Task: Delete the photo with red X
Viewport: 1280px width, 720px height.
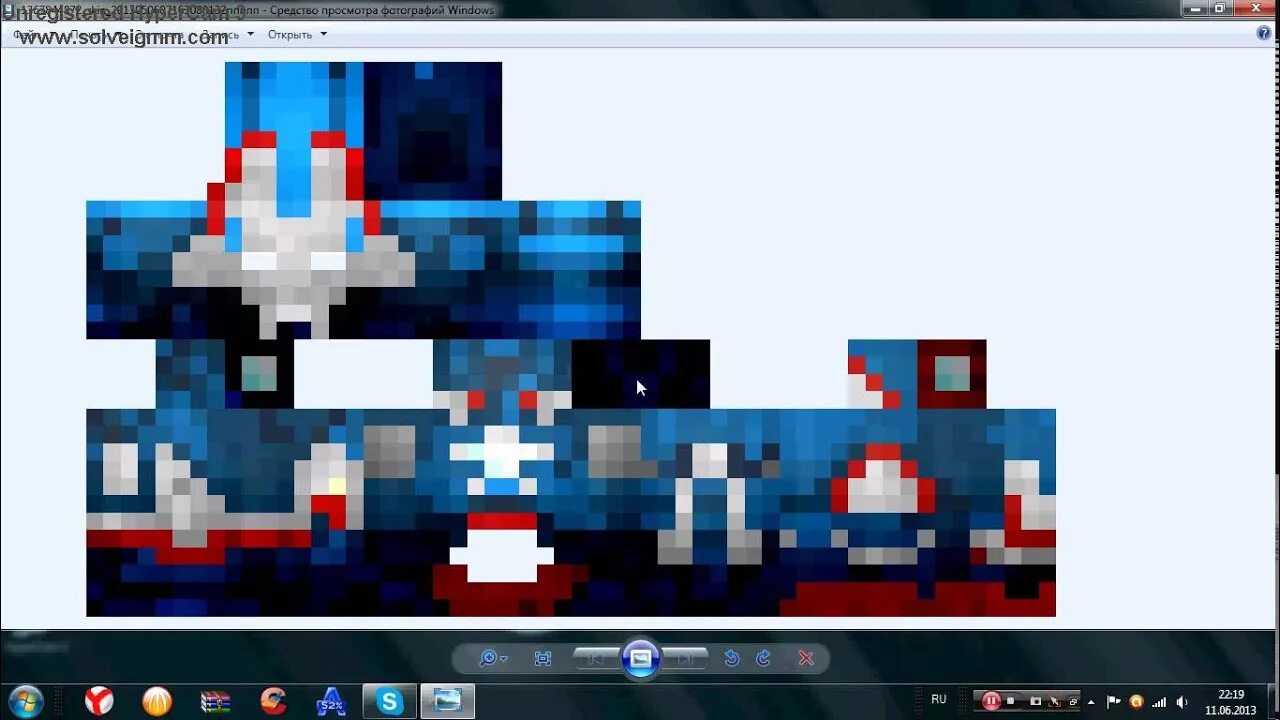Action: (x=806, y=658)
